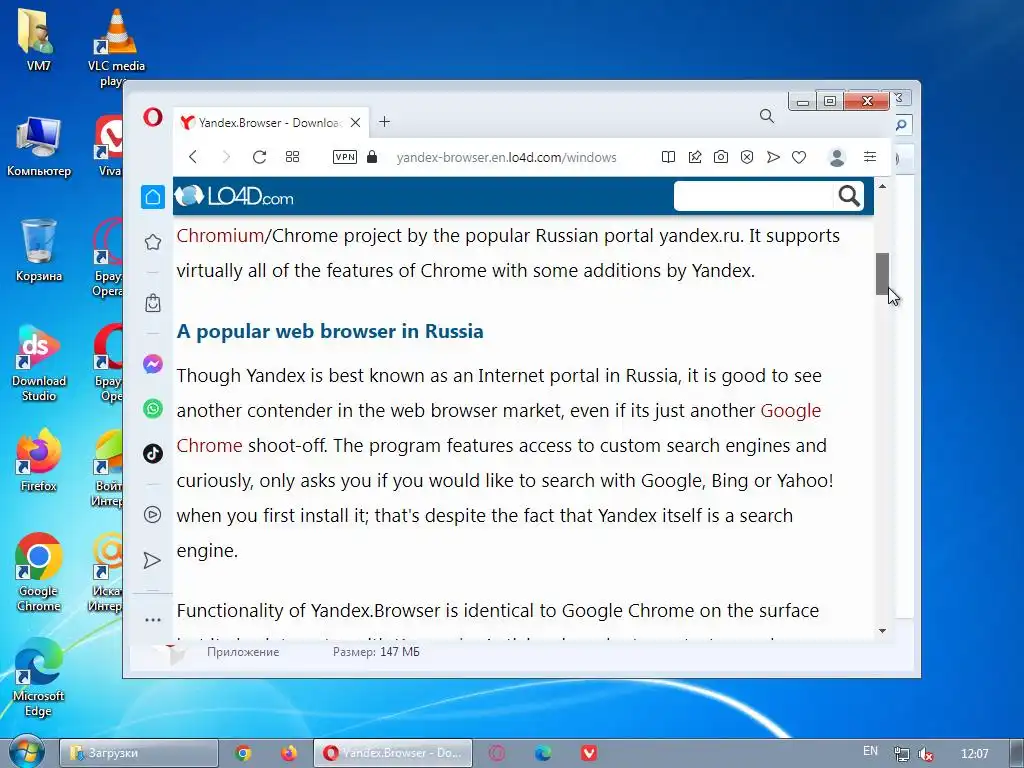This screenshot has width=1024, height=768.
Task: Select the Компьютер desktop icon
Action: pos(39,146)
